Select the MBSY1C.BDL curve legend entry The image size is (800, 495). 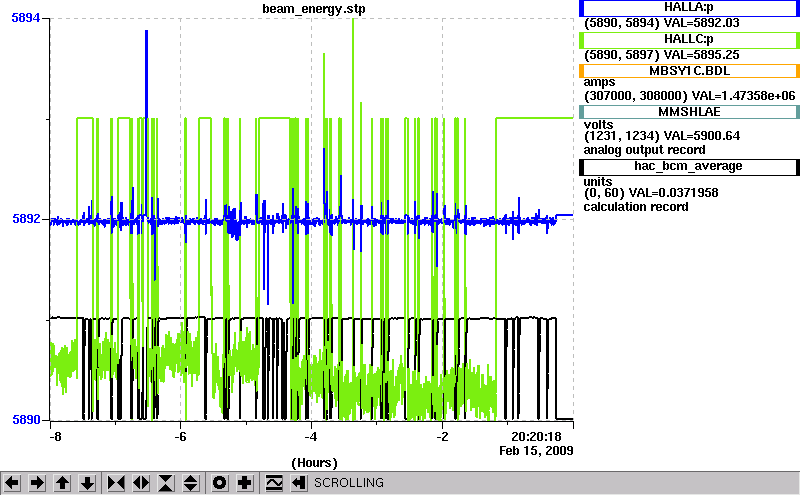(x=689, y=71)
